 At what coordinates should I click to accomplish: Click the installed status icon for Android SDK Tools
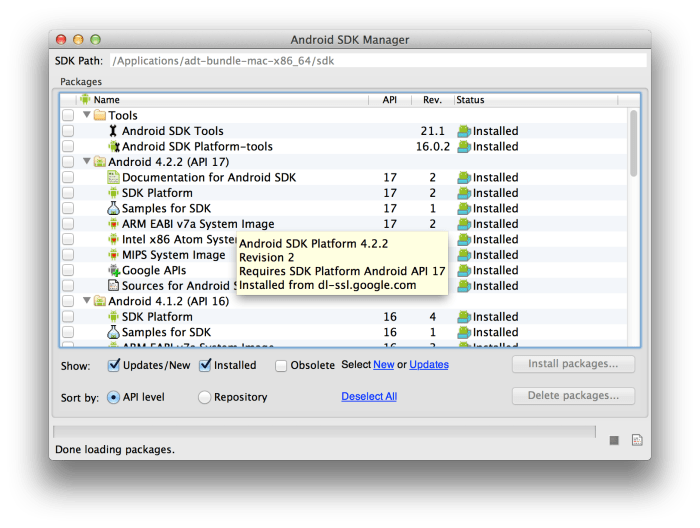464,131
